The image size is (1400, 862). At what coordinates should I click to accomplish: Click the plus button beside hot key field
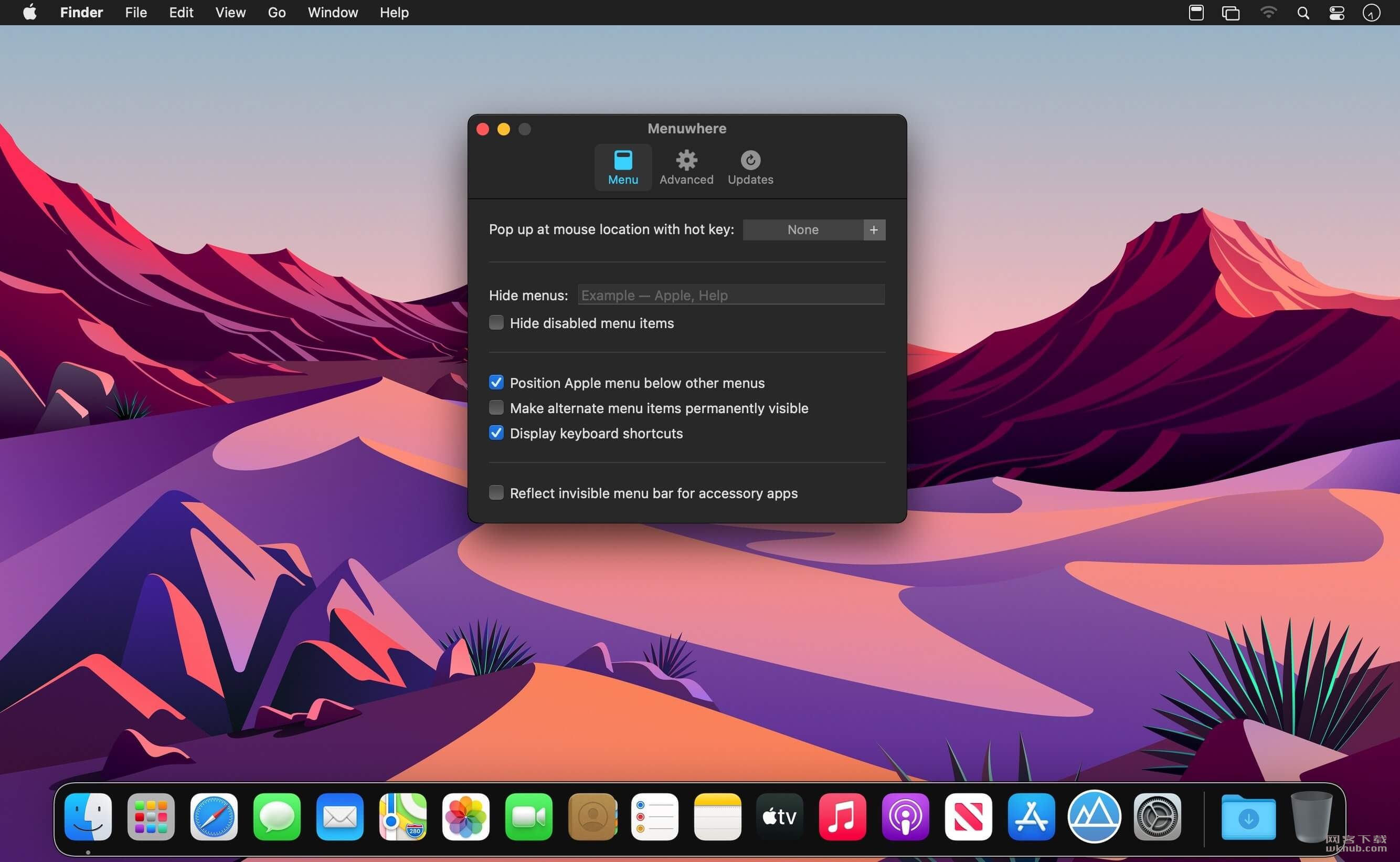[874, 230]
